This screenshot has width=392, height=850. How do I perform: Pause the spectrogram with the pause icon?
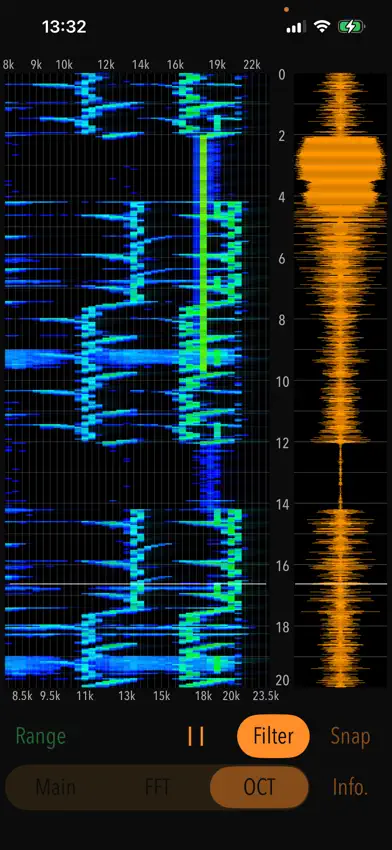pyautogui.click(x=196, y=736)
